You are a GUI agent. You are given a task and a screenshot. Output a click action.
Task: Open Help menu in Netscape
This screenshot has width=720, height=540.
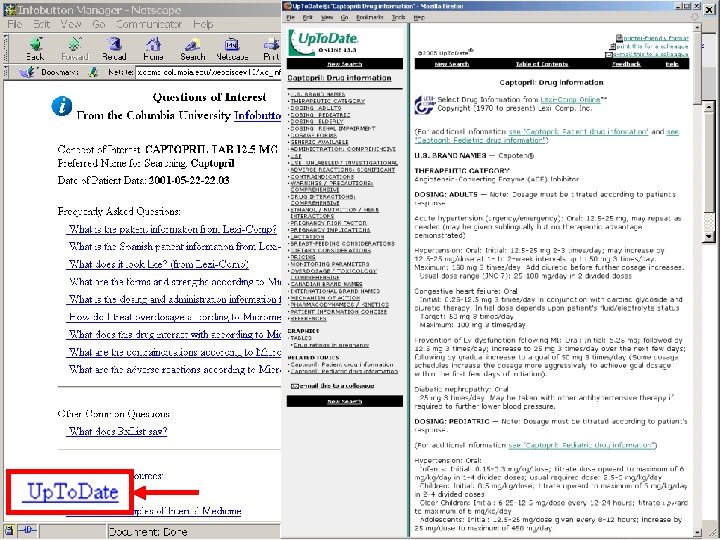coord(202,24)
